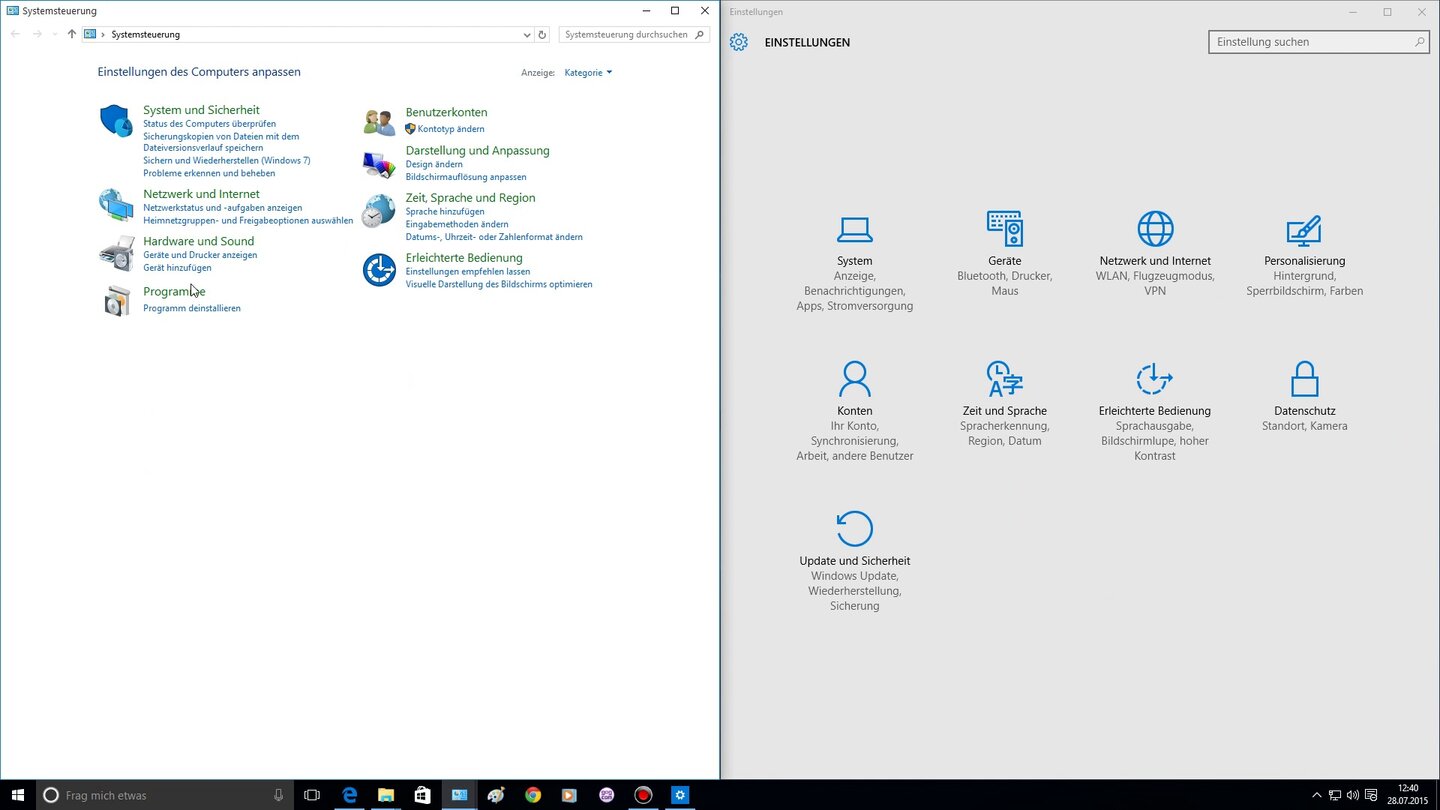The height and width of the screenshot is (810, 1440).
Task: Click Einstellungen empfehlen lassen link
Action: click(x=468, y=272)
